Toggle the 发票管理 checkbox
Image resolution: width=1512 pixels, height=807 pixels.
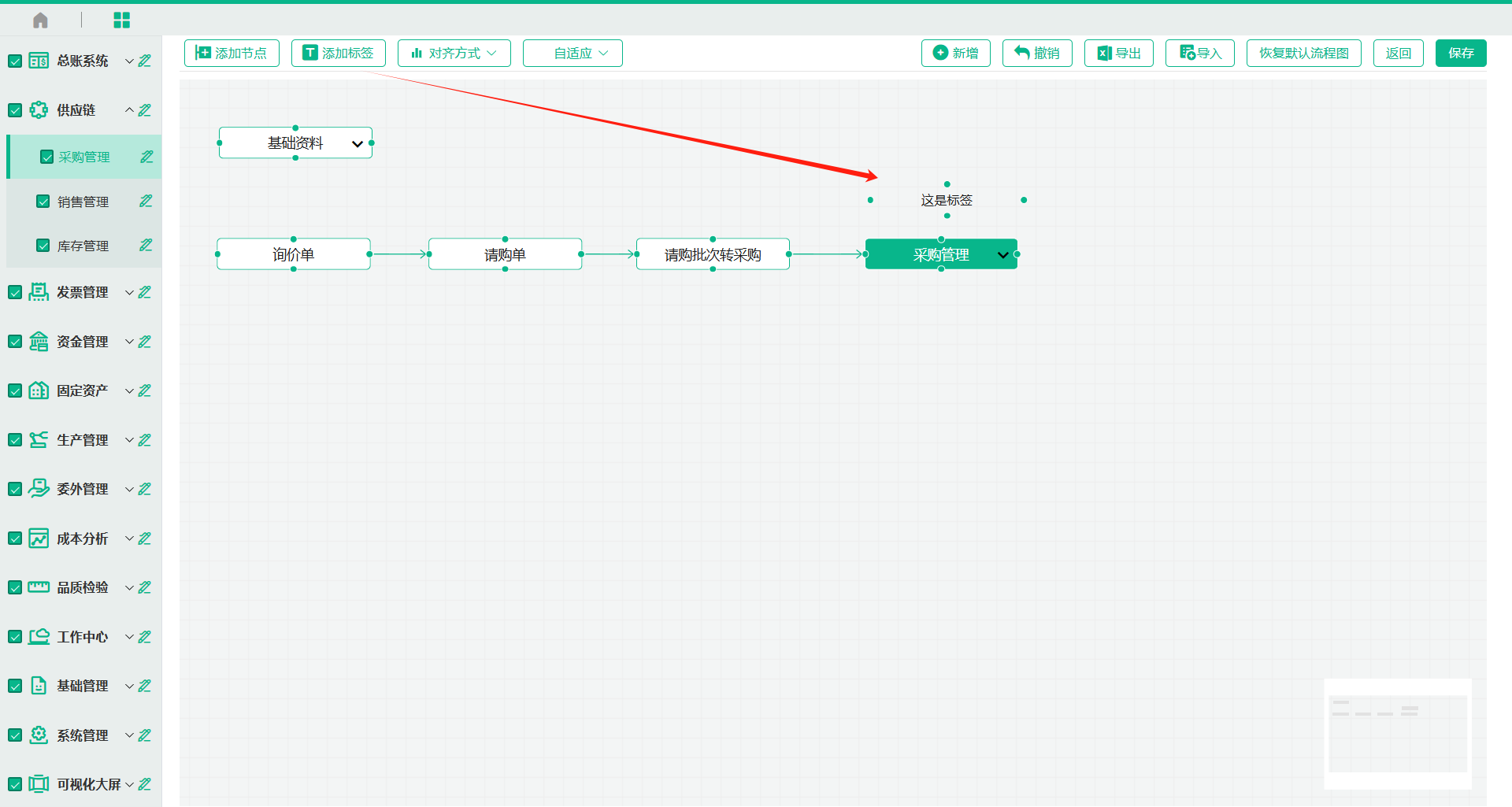click(x=15, y=292)
